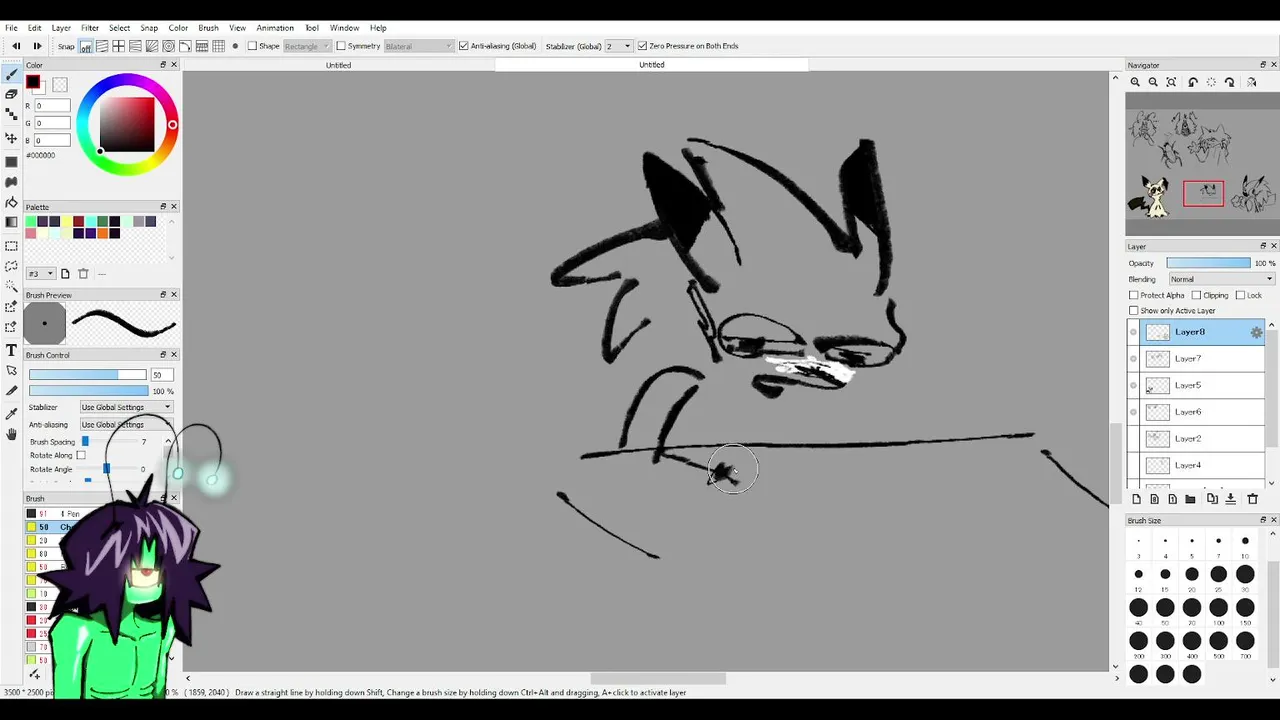Select the Eyedropper tool
The width and height of the screenshot is (1280, 720).
(x=11, y=413)
